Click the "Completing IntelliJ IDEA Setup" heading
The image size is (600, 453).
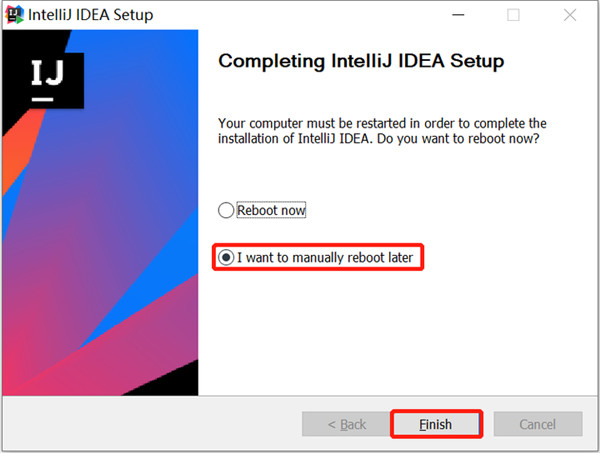(x=361, y=61)
